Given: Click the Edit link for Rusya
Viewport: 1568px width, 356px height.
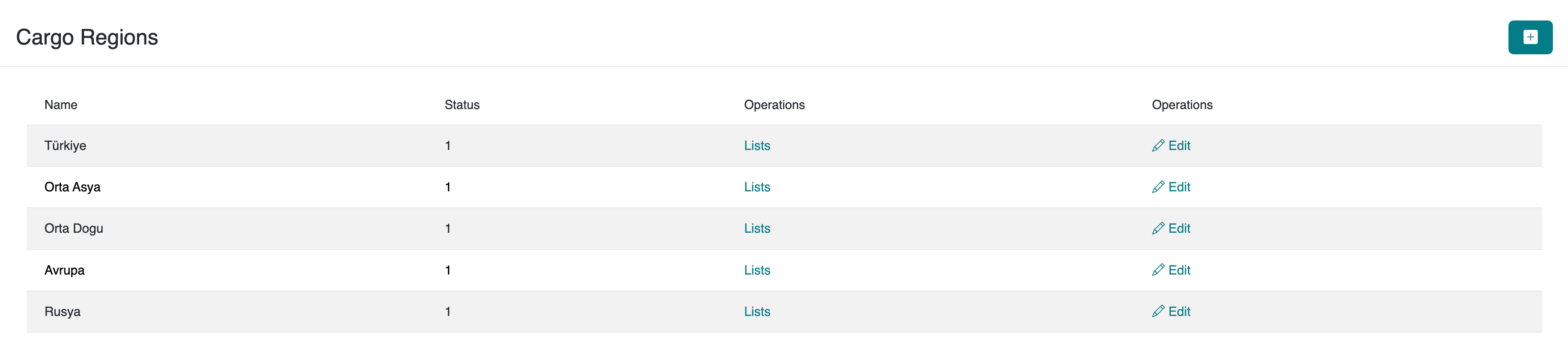Looking at the screenshot, I should 1179,311.
